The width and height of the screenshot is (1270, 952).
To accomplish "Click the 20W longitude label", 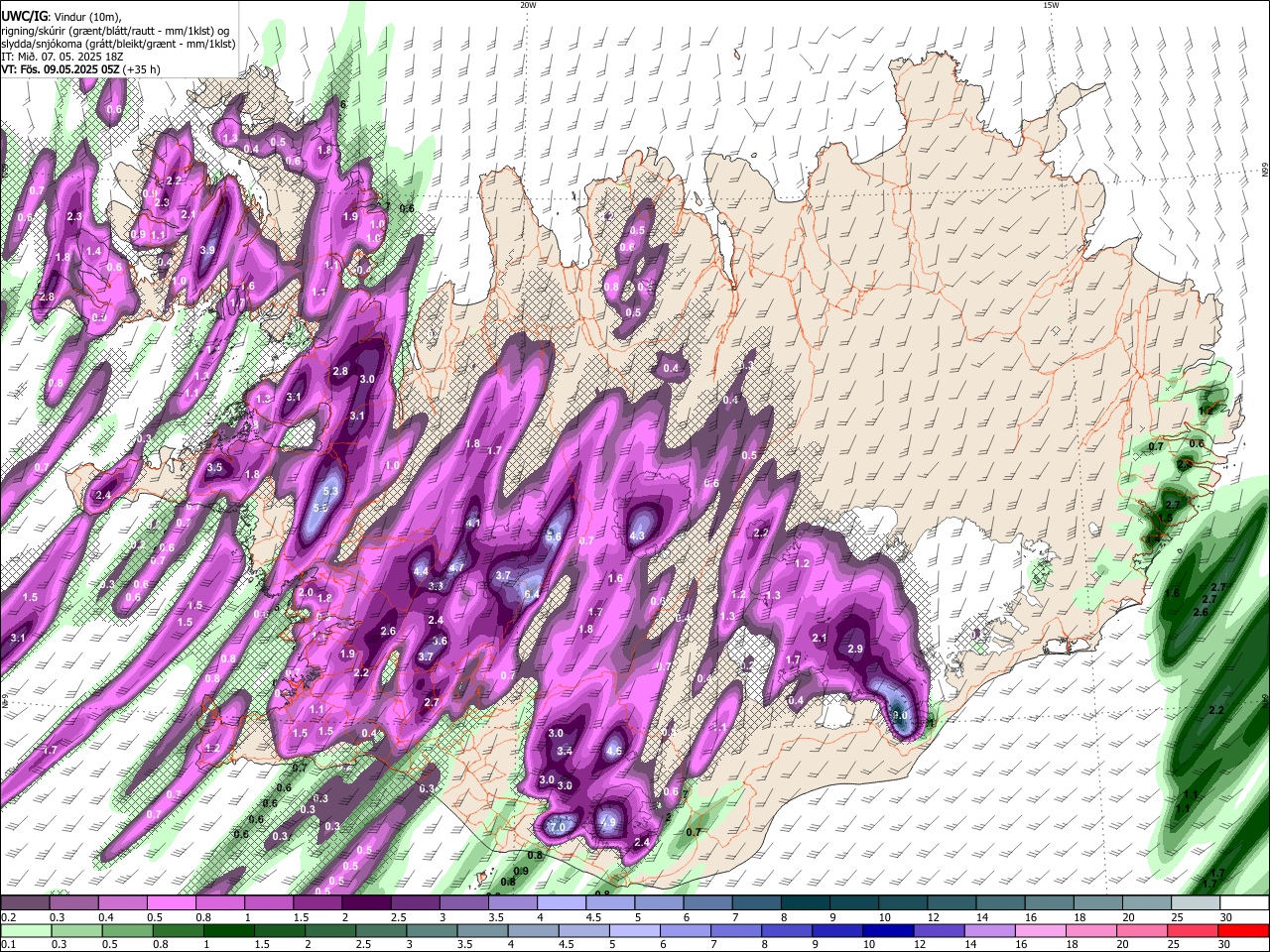I will point(528,5).
